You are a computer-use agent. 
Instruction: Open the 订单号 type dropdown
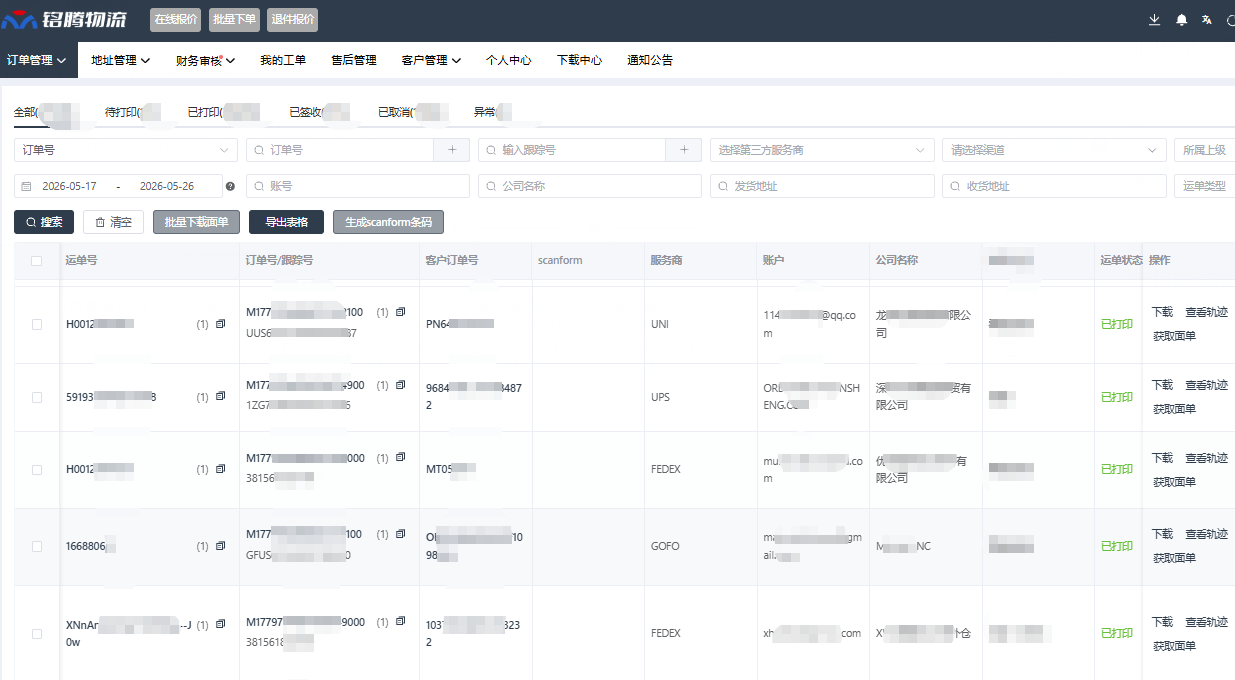pyautogui.click(x=126, y=150)
